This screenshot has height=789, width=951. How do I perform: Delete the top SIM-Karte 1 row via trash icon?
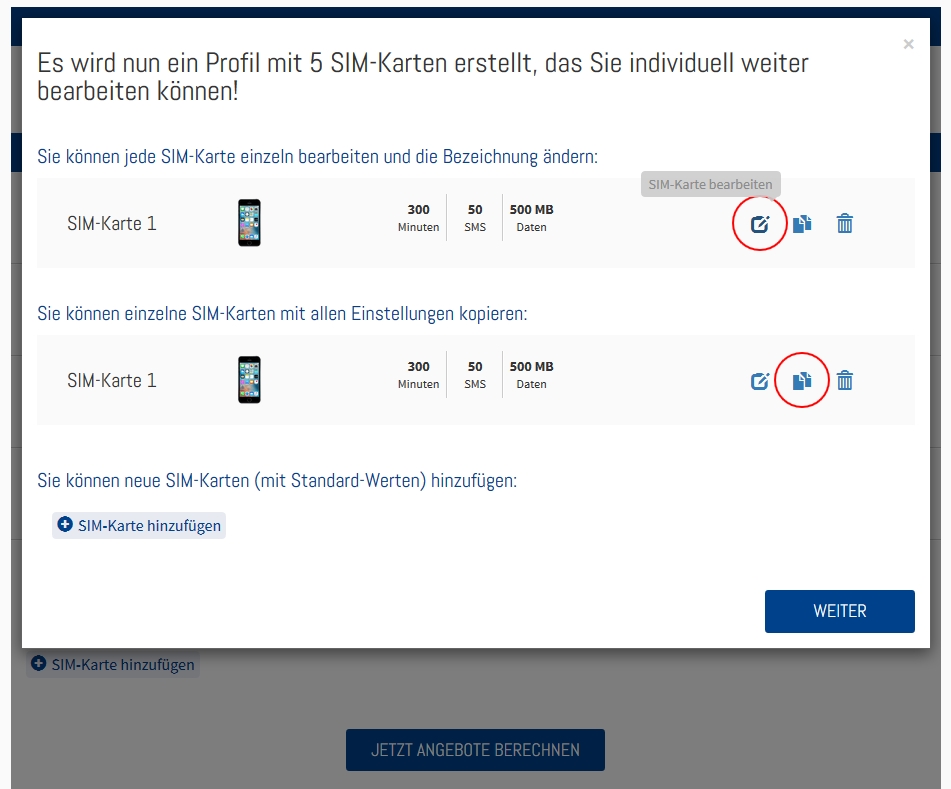coord(845,224)
